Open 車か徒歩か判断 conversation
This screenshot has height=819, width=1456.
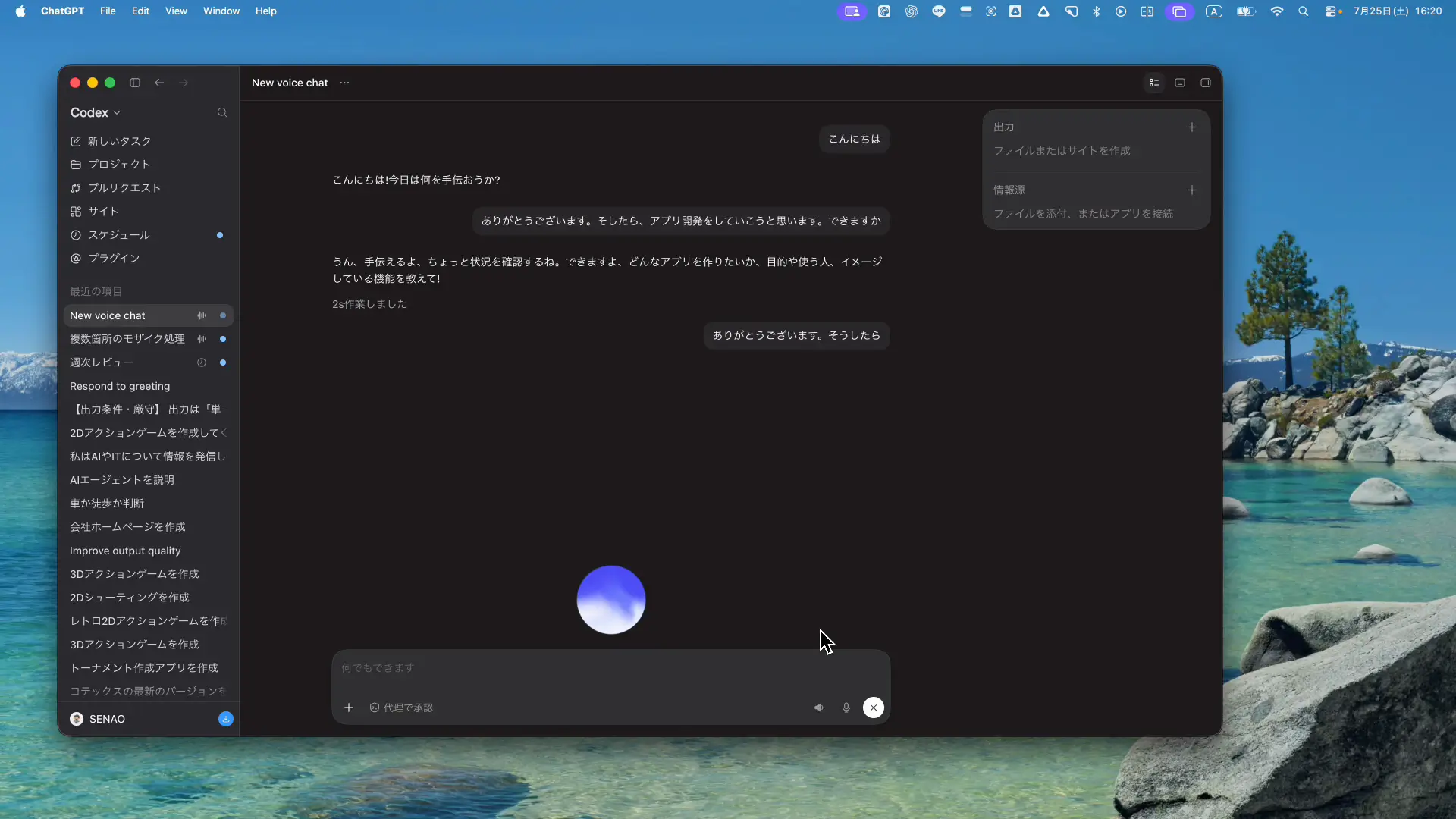point(149,504)
